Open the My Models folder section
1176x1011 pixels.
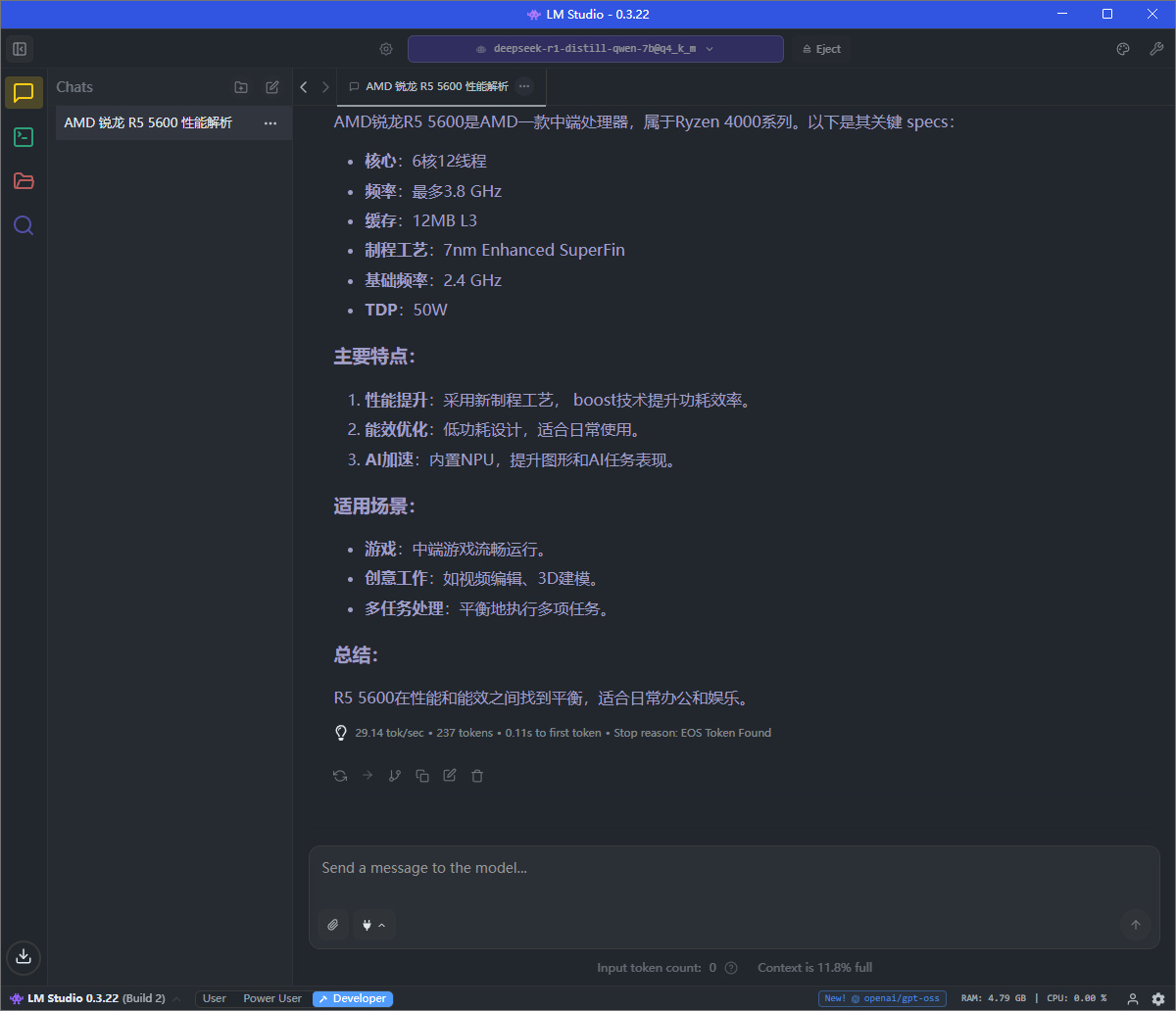point(24,181)
